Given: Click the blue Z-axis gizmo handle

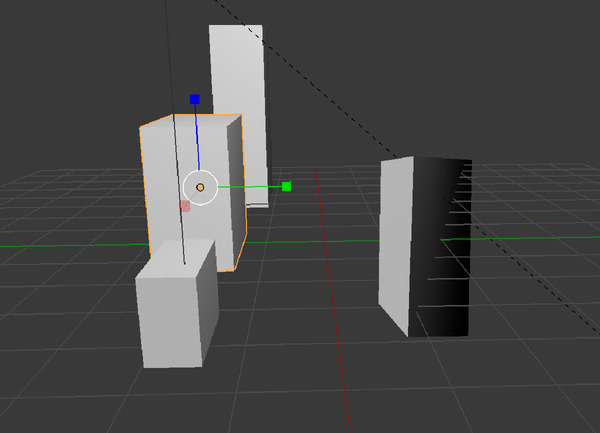Looking at the screenshot, I should point(195,99).
